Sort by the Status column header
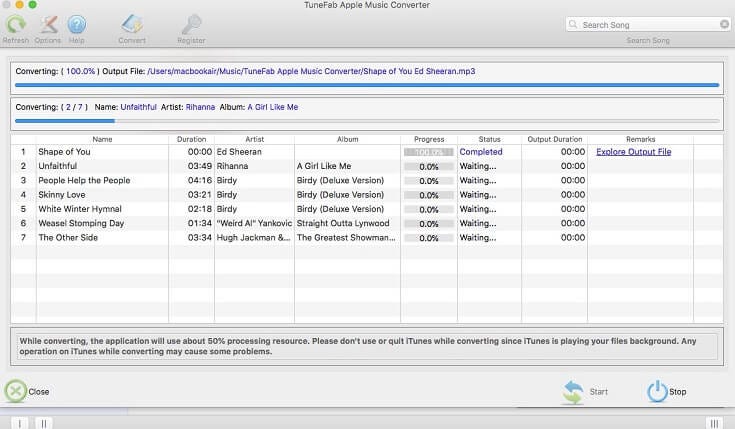The width and height of the screenshot is (735, 429). pyautogui.click(x=489, y=139)
